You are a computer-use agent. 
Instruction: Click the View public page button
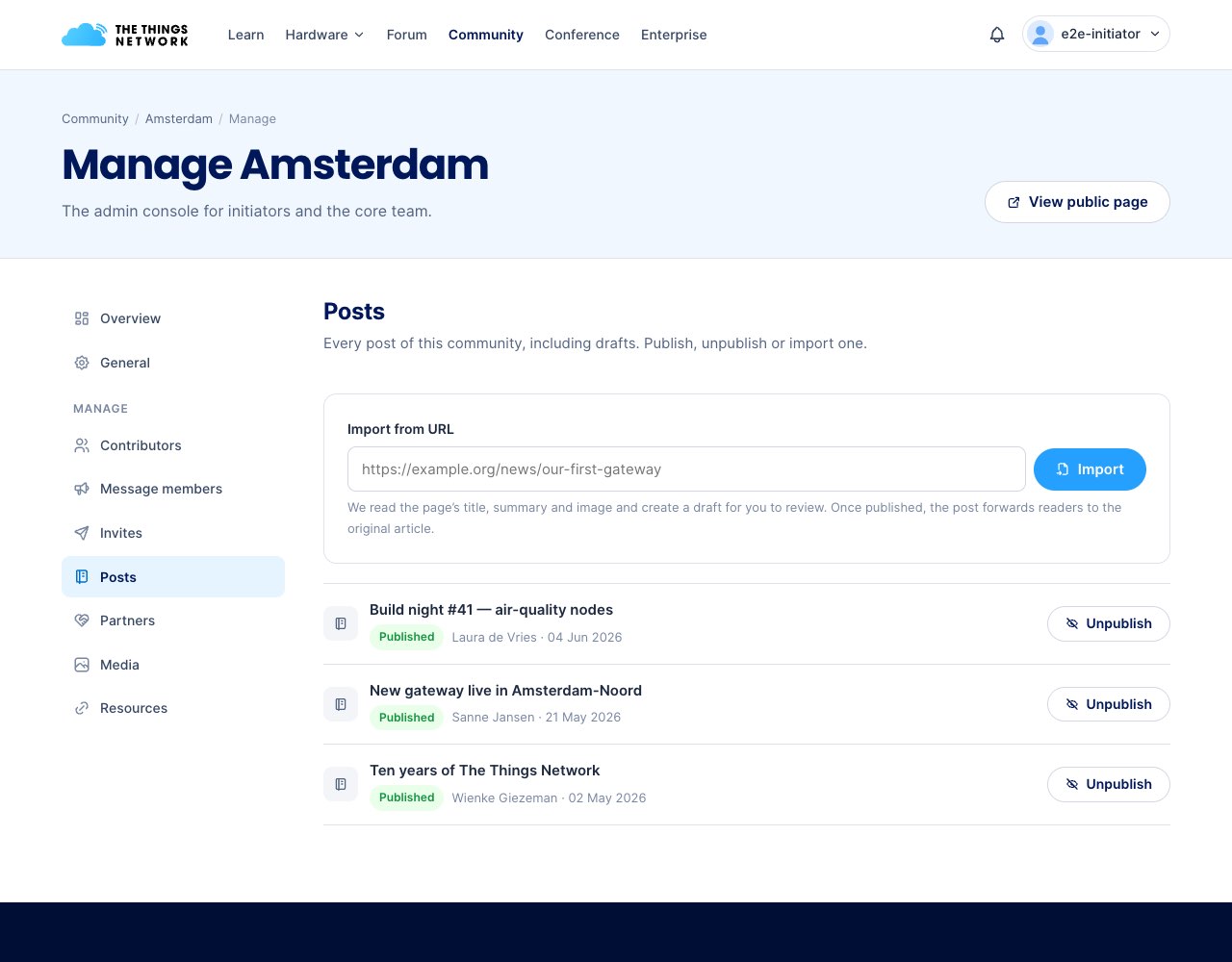click(1077, 202)
